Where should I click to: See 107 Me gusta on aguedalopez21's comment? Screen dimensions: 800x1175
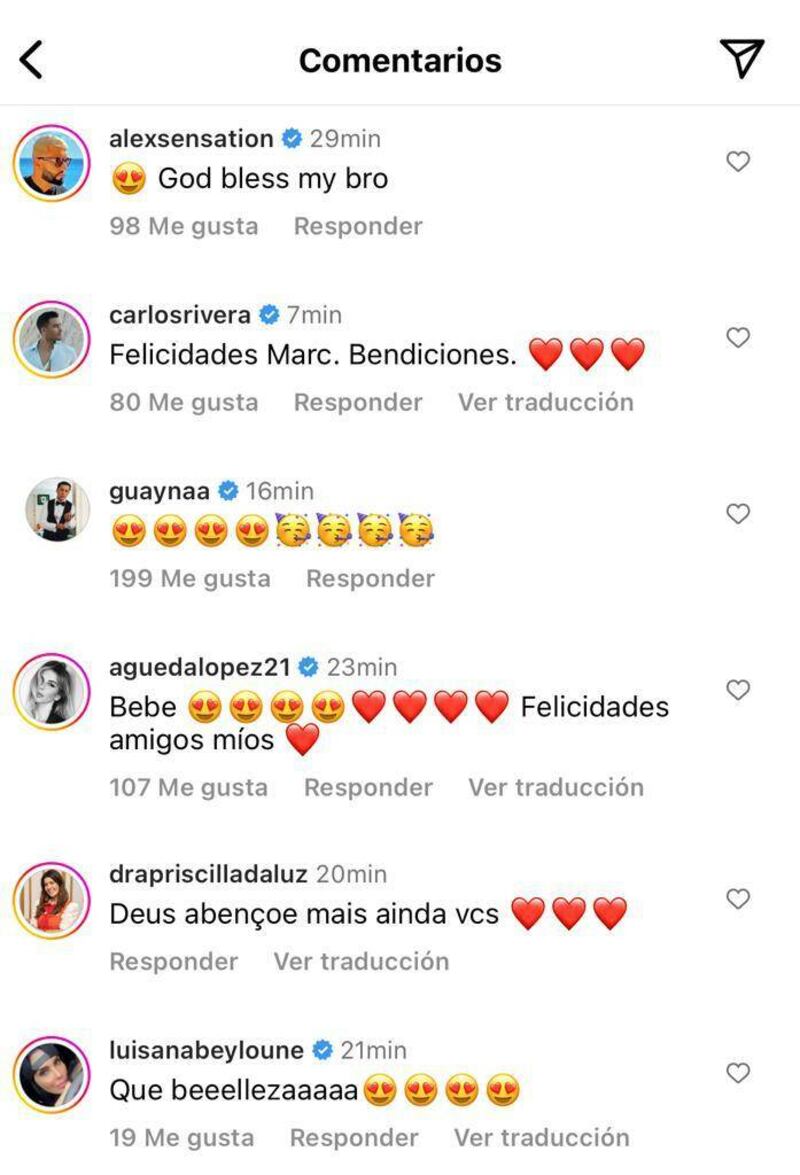pos(188,787)
